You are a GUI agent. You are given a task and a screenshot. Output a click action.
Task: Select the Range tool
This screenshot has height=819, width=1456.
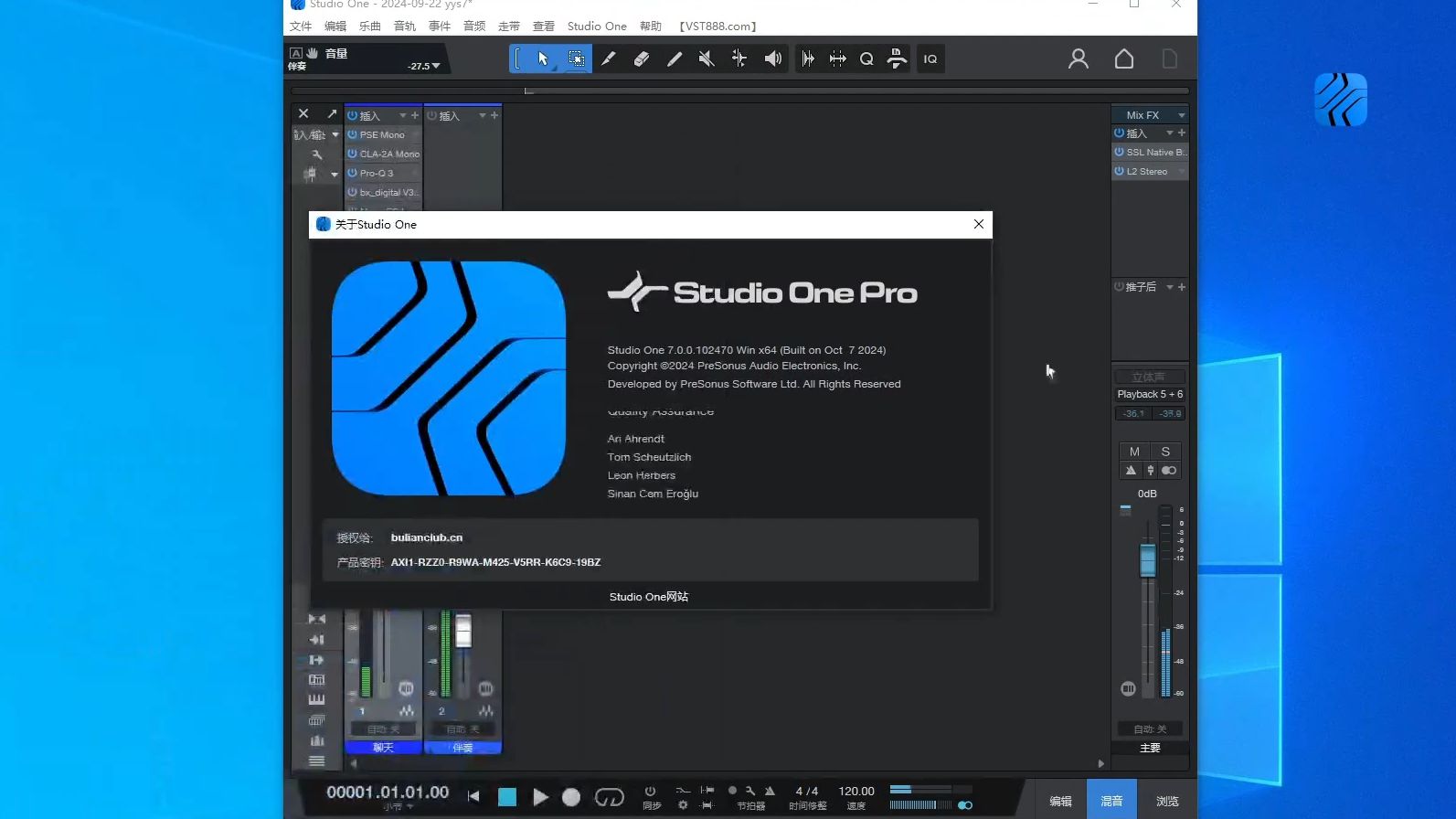click(x=576, y=58)
